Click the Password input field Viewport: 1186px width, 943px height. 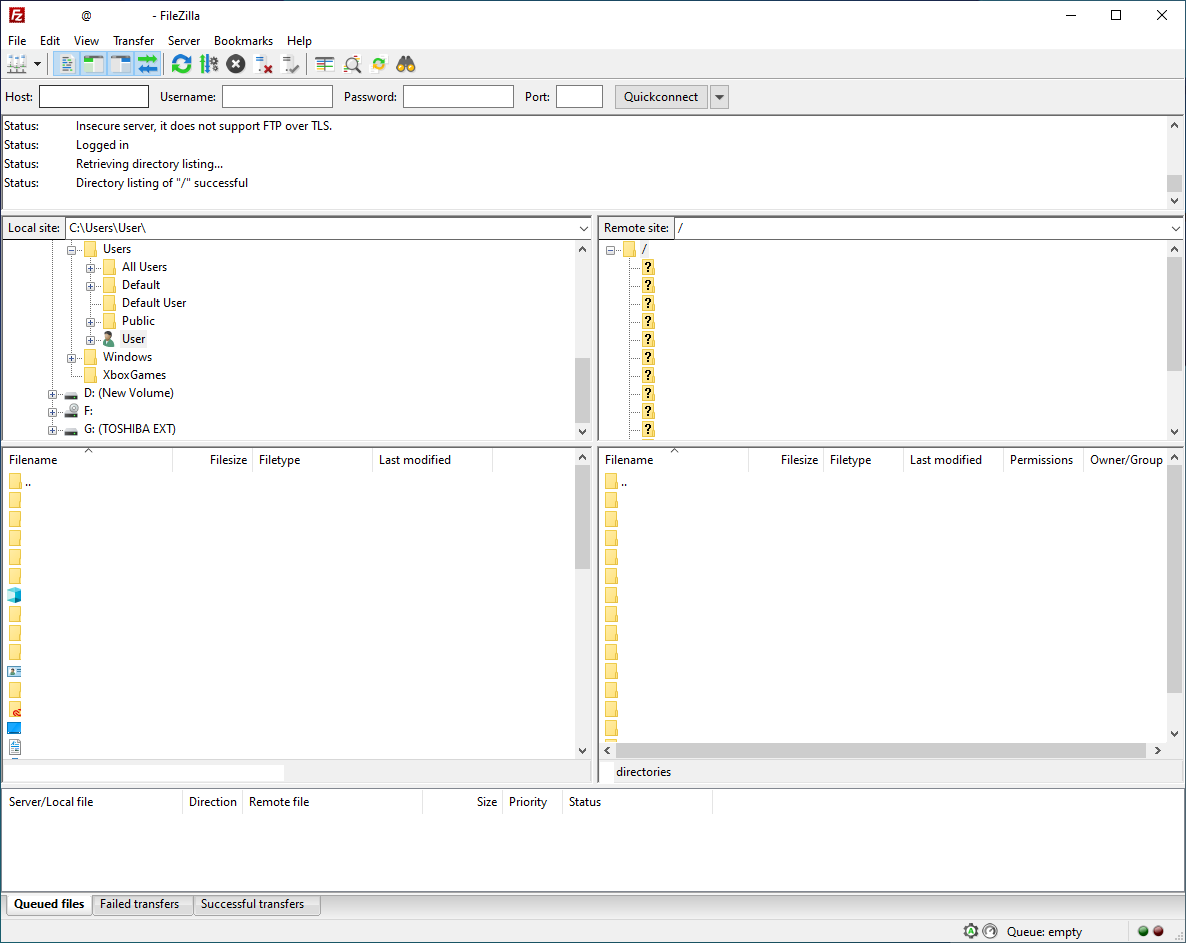[x=458, y=97]
